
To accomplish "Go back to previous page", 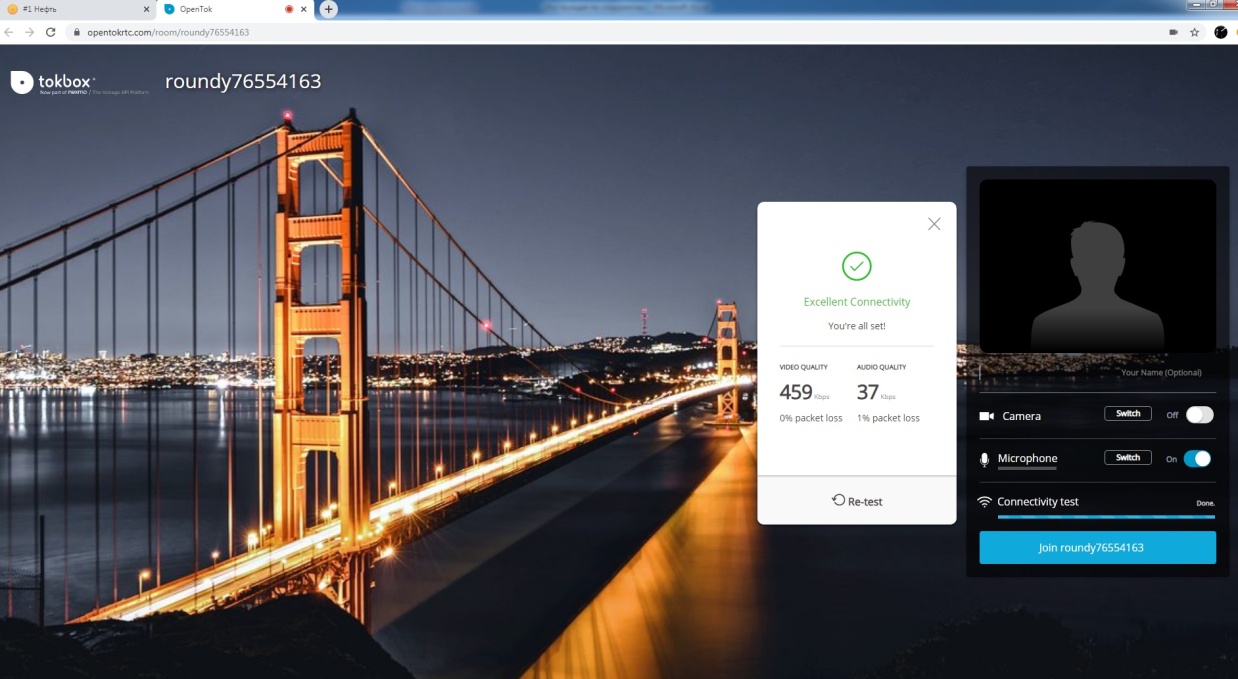I will point(10,32).
